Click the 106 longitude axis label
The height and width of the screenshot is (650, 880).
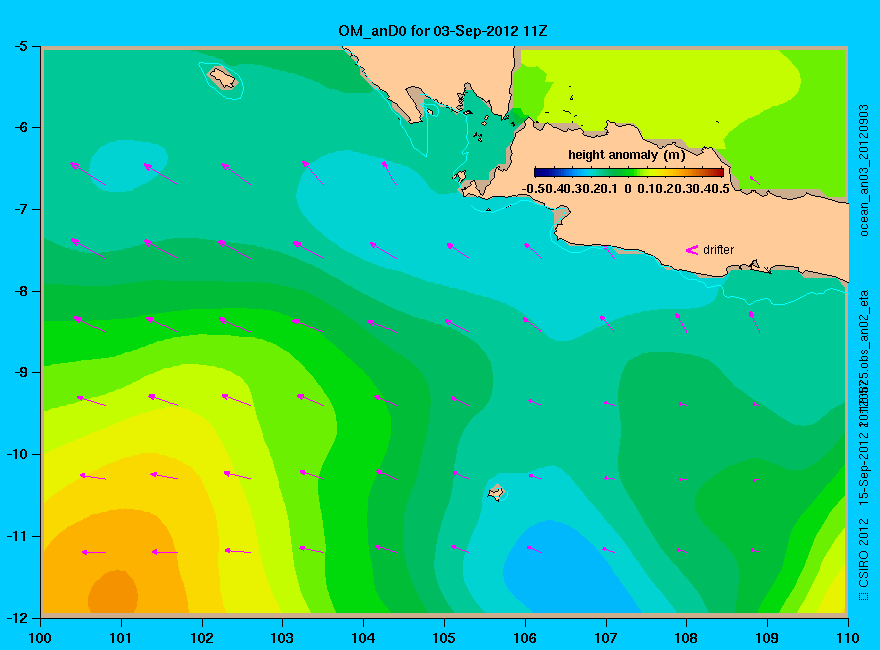525,638
